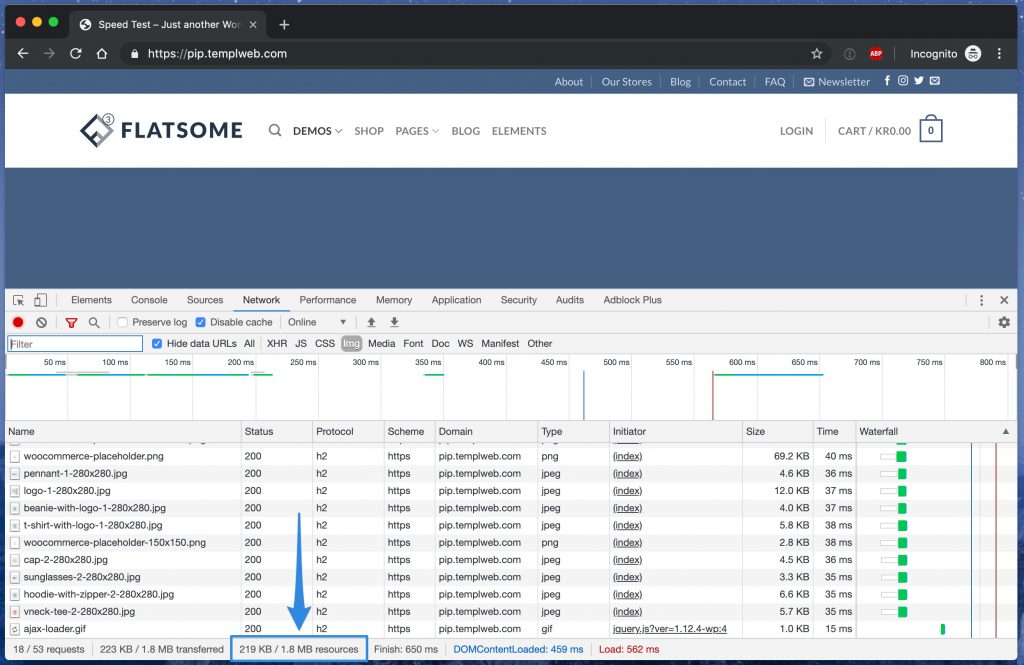Toggle the Img request filter
The image size is (1024, 665).
[351, 344]
